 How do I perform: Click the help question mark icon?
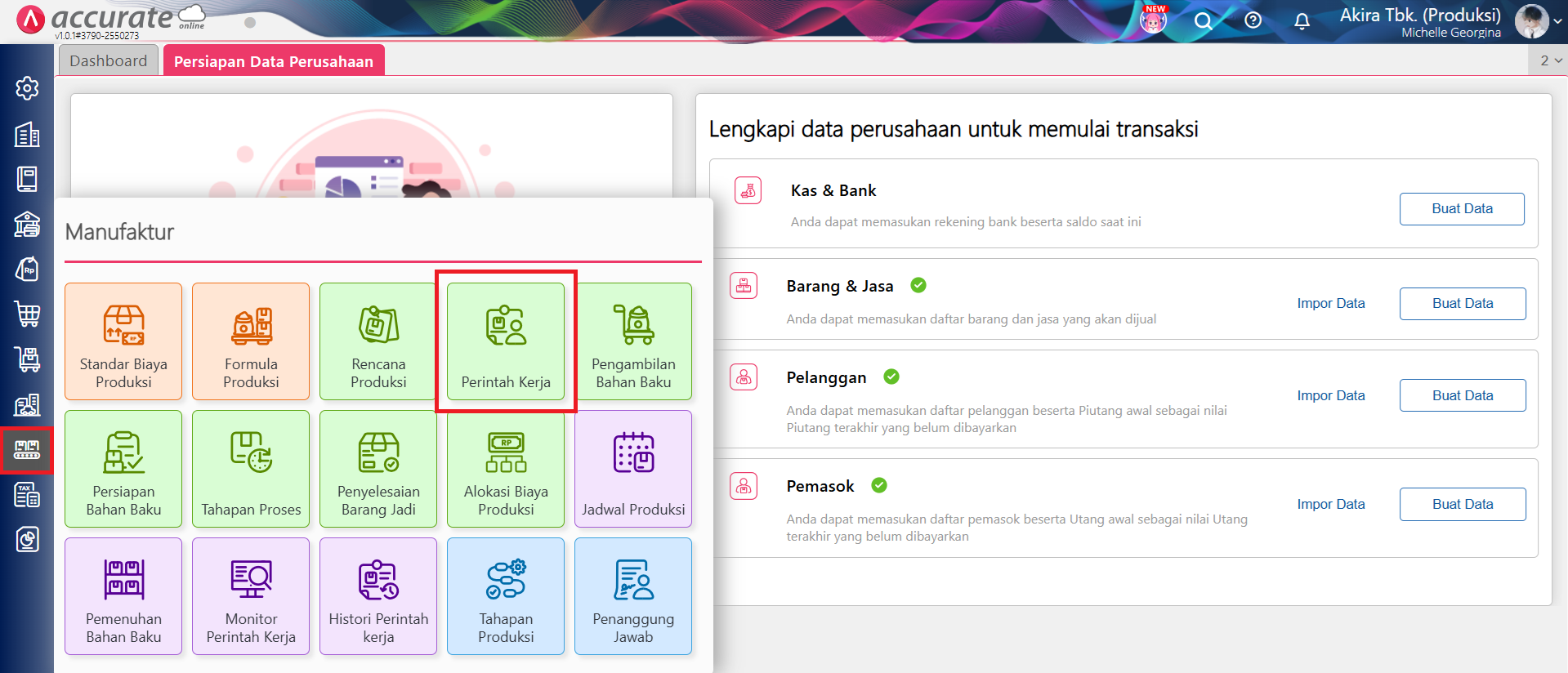tap(1253, 21)
